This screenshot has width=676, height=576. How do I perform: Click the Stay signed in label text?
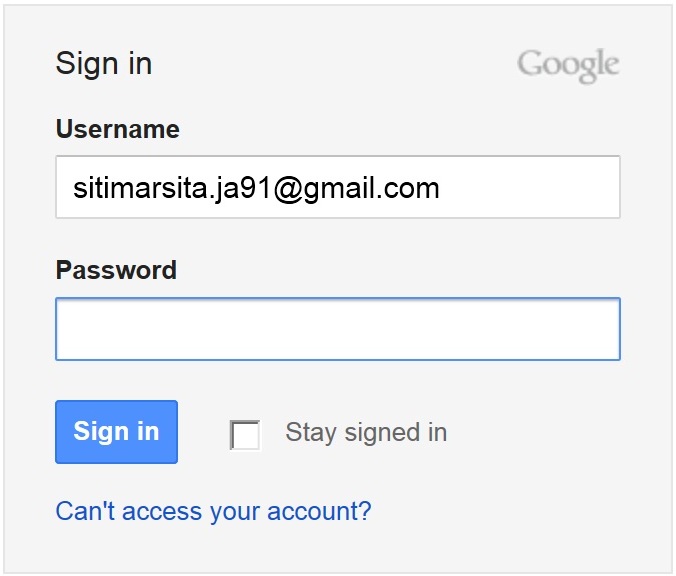pos(366,432)
